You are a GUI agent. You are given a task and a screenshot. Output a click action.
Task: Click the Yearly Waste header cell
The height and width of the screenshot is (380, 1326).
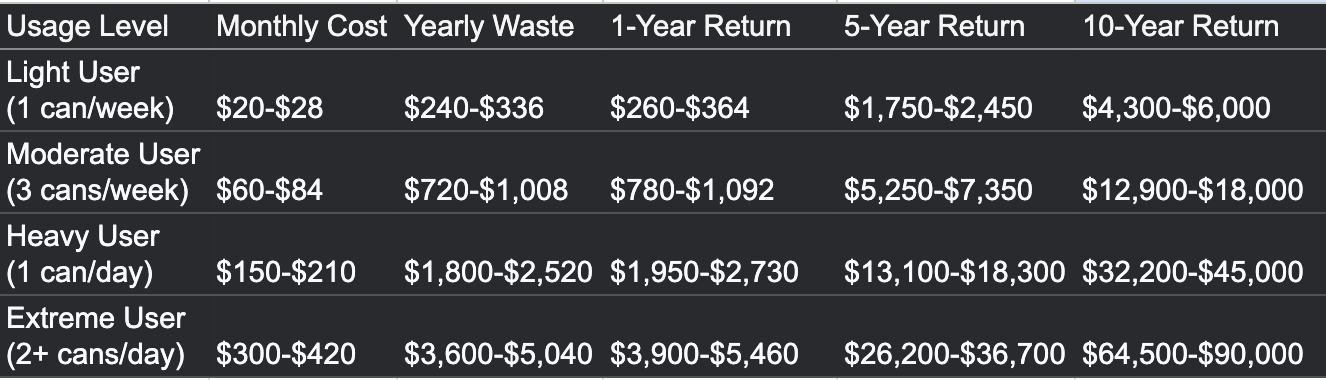pyautogui.click(x=487, y=27)
